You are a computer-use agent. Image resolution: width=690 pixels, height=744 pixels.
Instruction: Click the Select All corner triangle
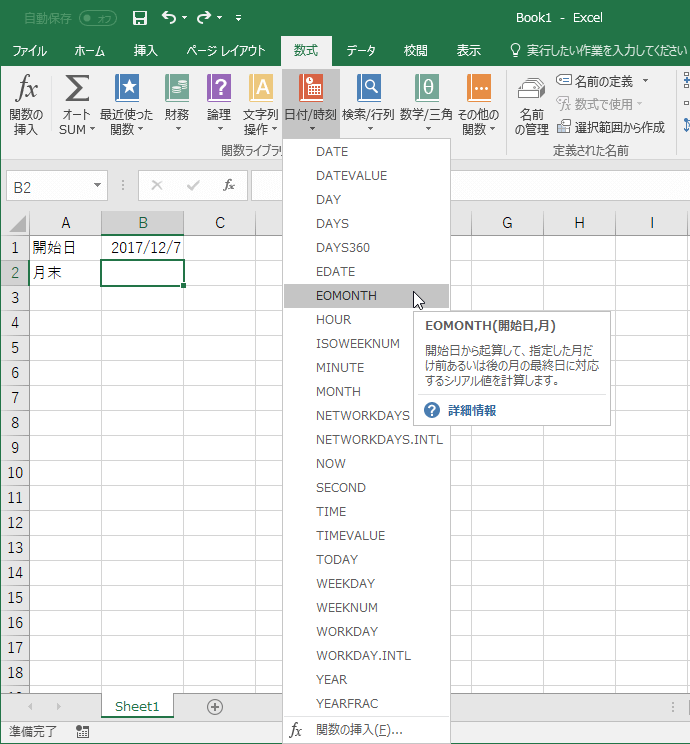tap(17, 223)
